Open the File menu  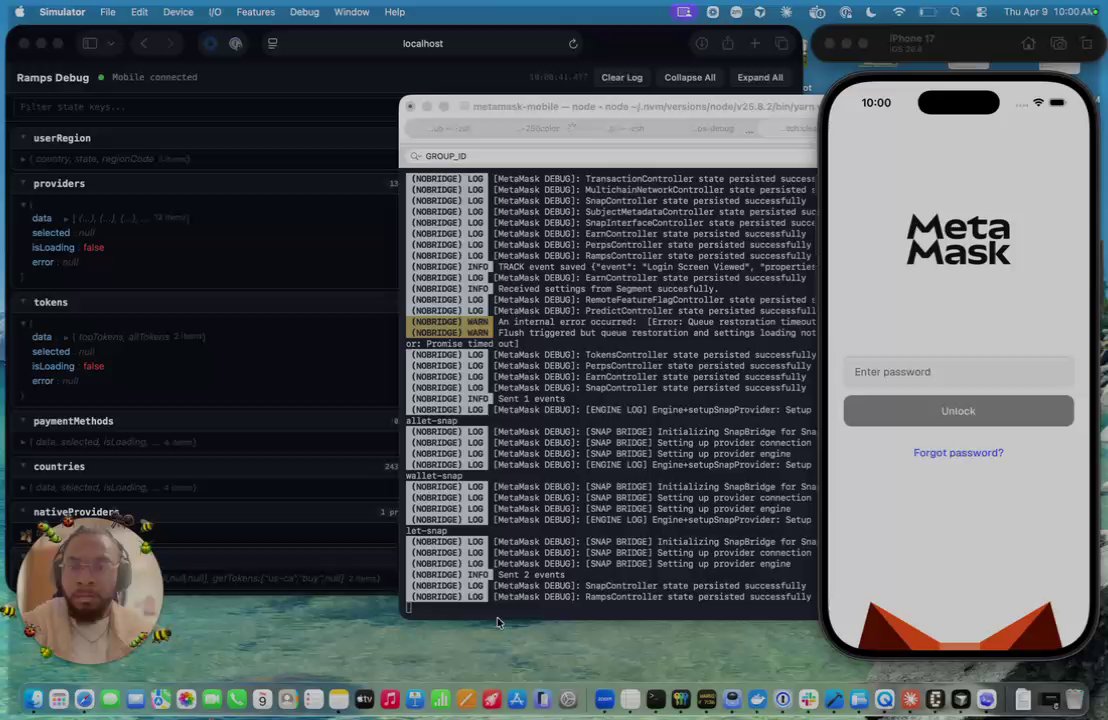pyautogui.click(x=107, y=12)
